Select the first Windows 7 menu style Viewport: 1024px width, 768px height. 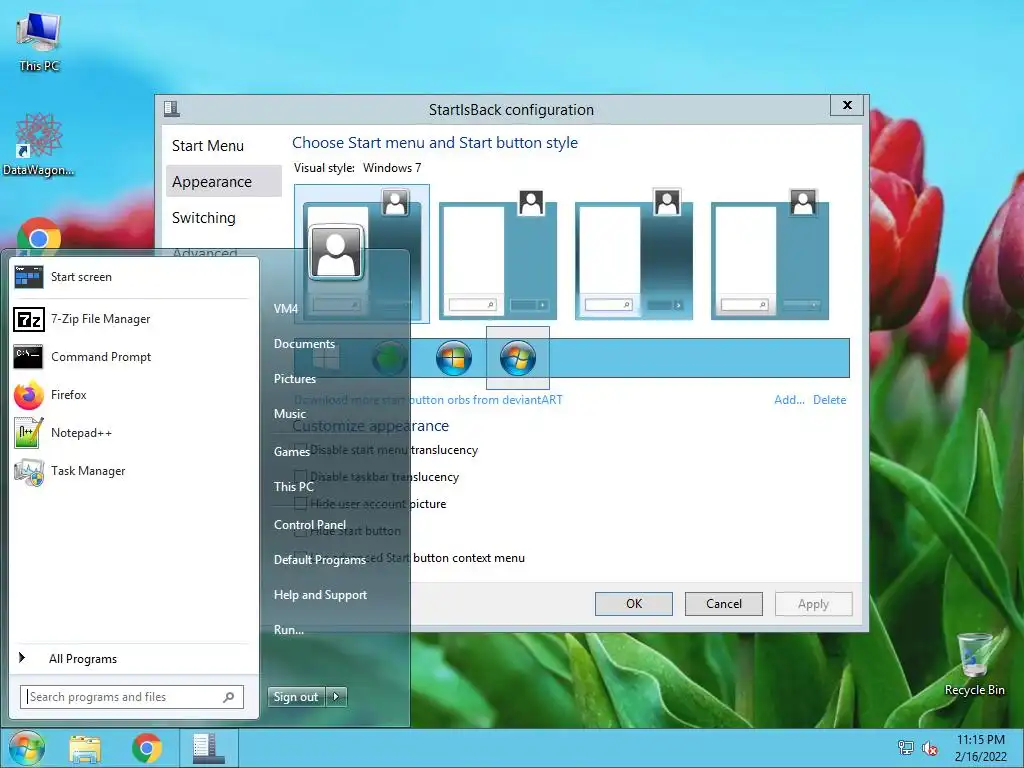coord(362,253)
